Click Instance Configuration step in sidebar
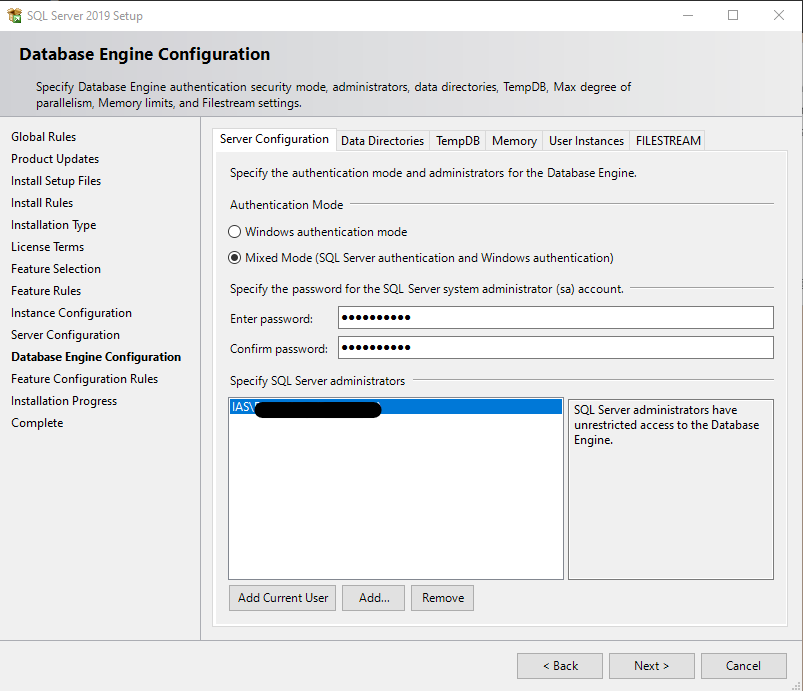Image resolution: width=803 pixels, height=691 pixels. click(x=71, y=313)
